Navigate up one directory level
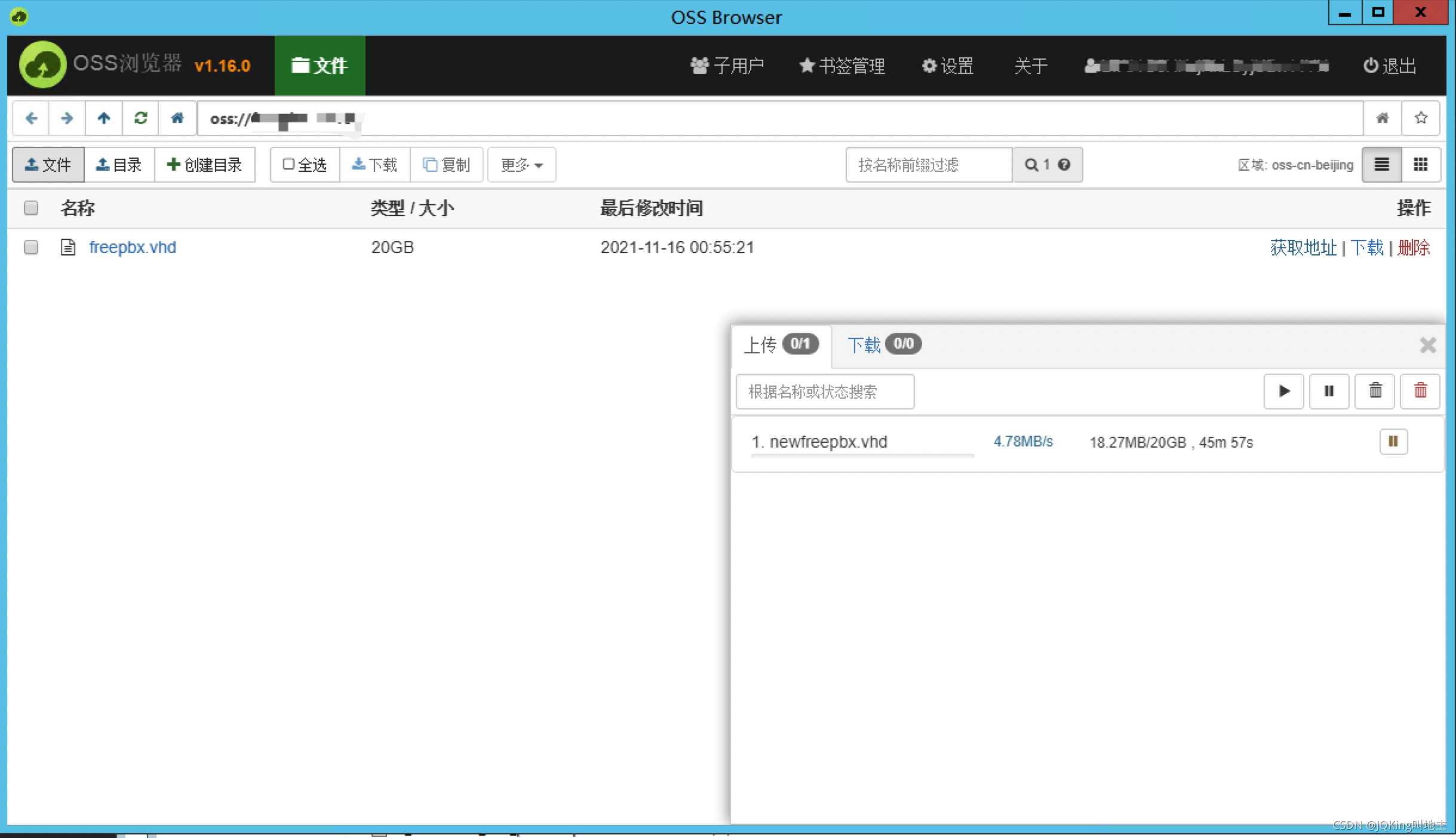This screenshot has height=838, width=1456. coord(104,118)
